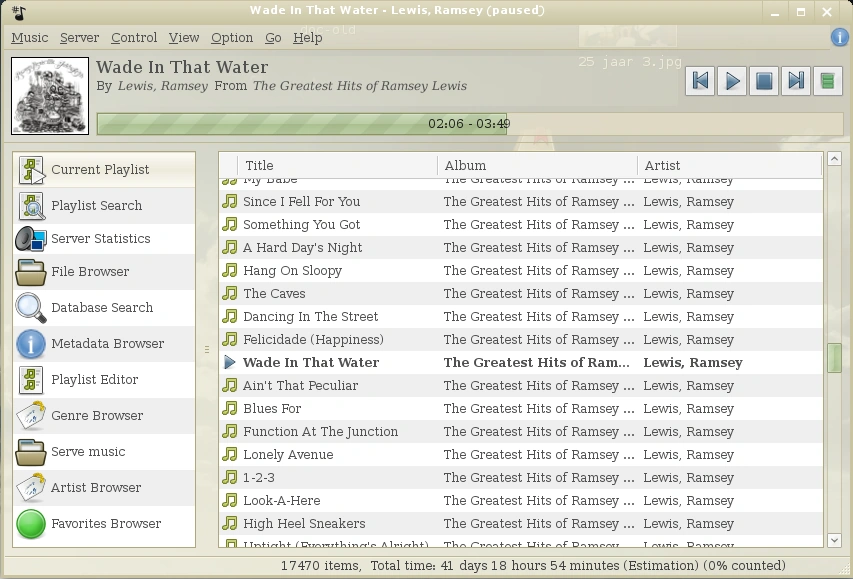Open Server Statistics in sidebar
Viewport: 853px width, 579px height.
tap(100, 239)
